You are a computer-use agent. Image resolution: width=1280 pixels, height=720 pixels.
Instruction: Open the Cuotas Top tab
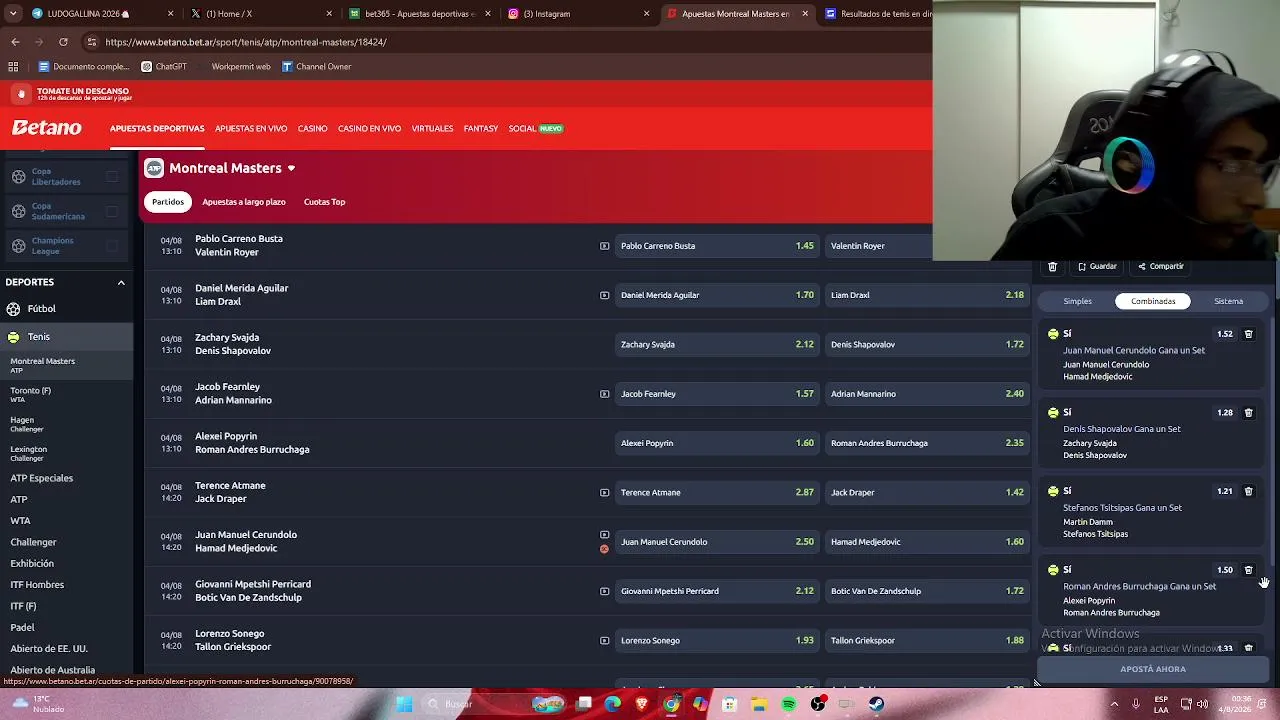click(x=324, y=202)
